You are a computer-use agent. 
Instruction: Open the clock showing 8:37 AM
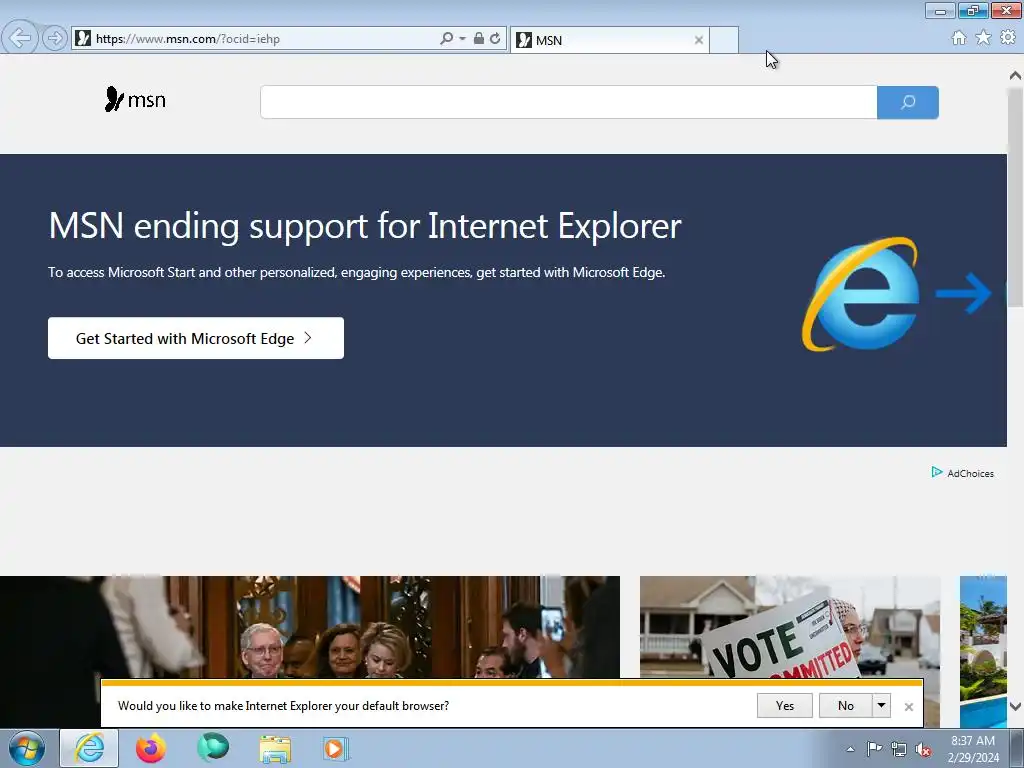(973, 748)
